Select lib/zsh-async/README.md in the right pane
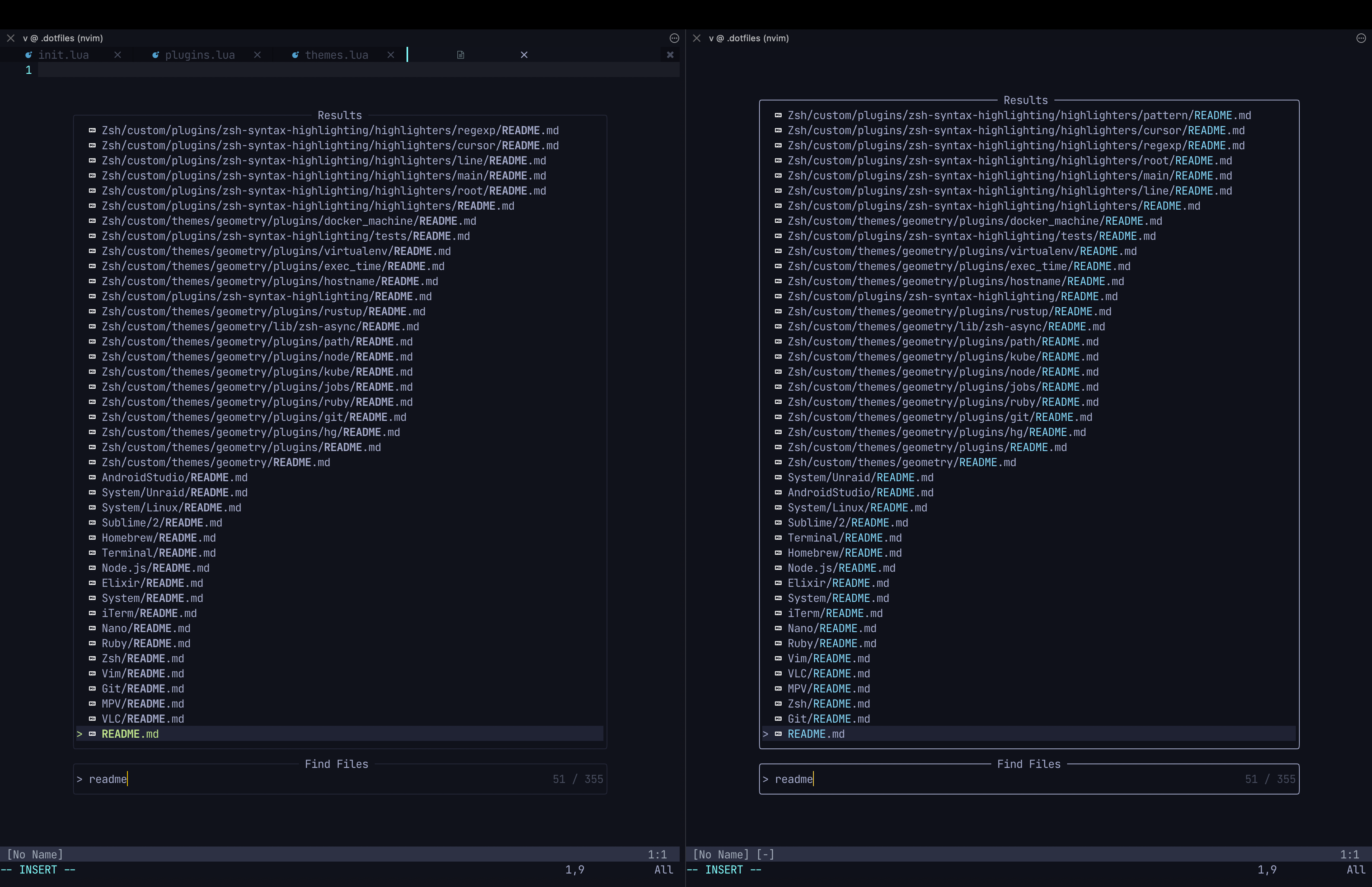Image resolution: width=1372 pixels, height=887 pixels. coord(946,327)
